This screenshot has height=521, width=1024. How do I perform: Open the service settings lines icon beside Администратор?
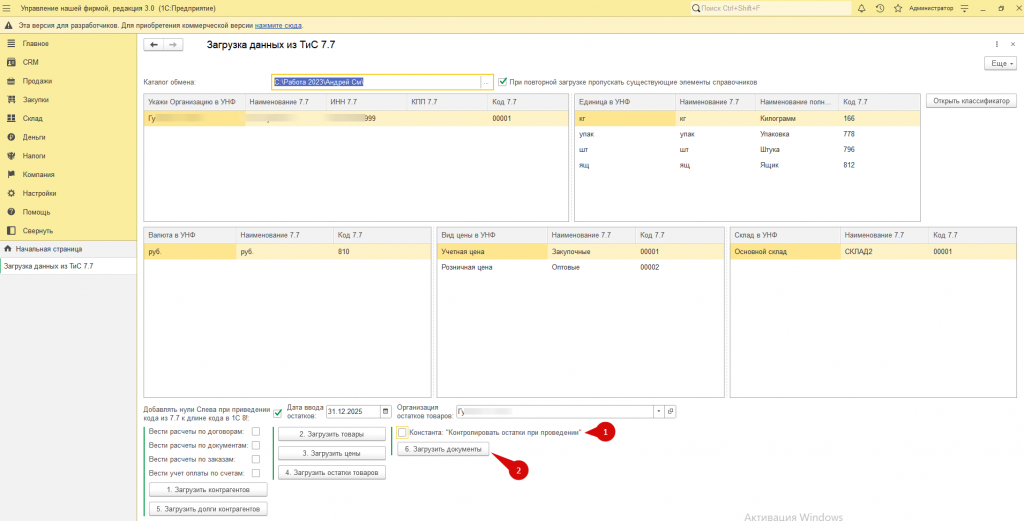(965, 8)
